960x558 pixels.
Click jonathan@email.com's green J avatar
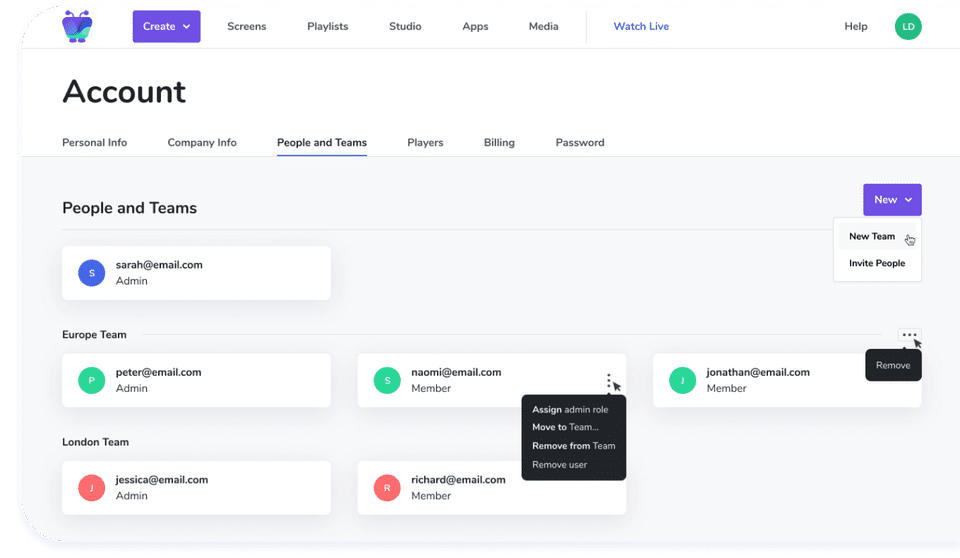[682, 380]
